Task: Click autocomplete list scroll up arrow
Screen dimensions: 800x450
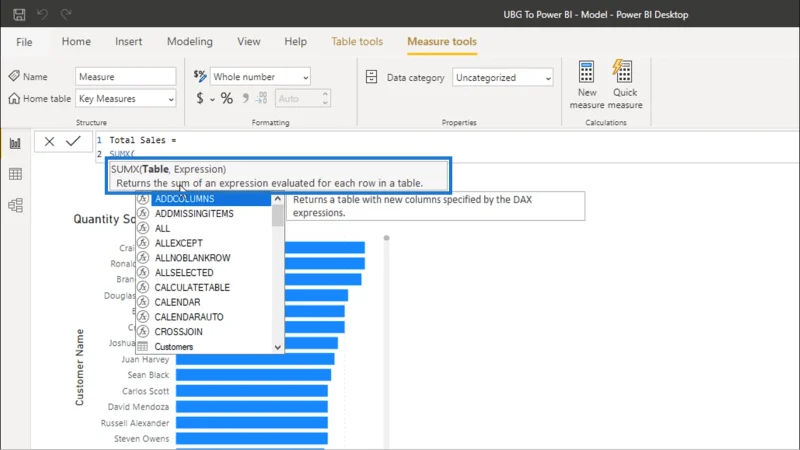Action: tap(278, 198)
